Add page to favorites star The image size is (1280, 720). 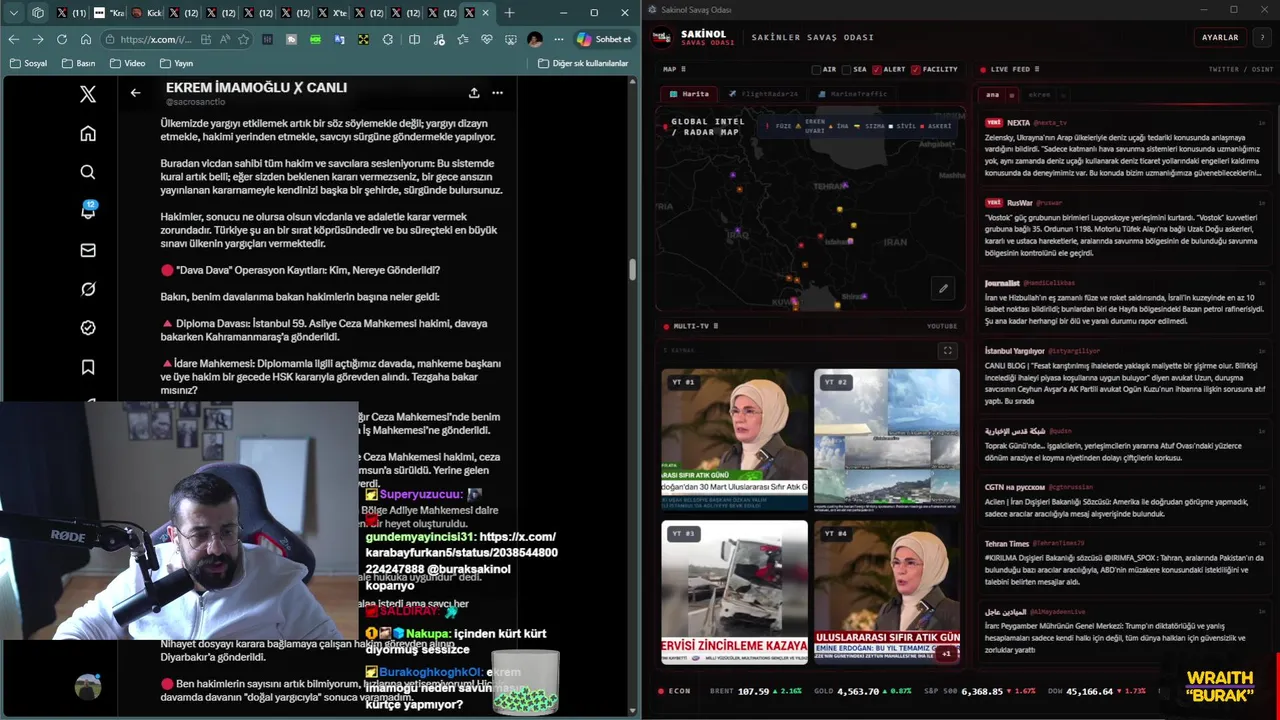click(243, 39)
